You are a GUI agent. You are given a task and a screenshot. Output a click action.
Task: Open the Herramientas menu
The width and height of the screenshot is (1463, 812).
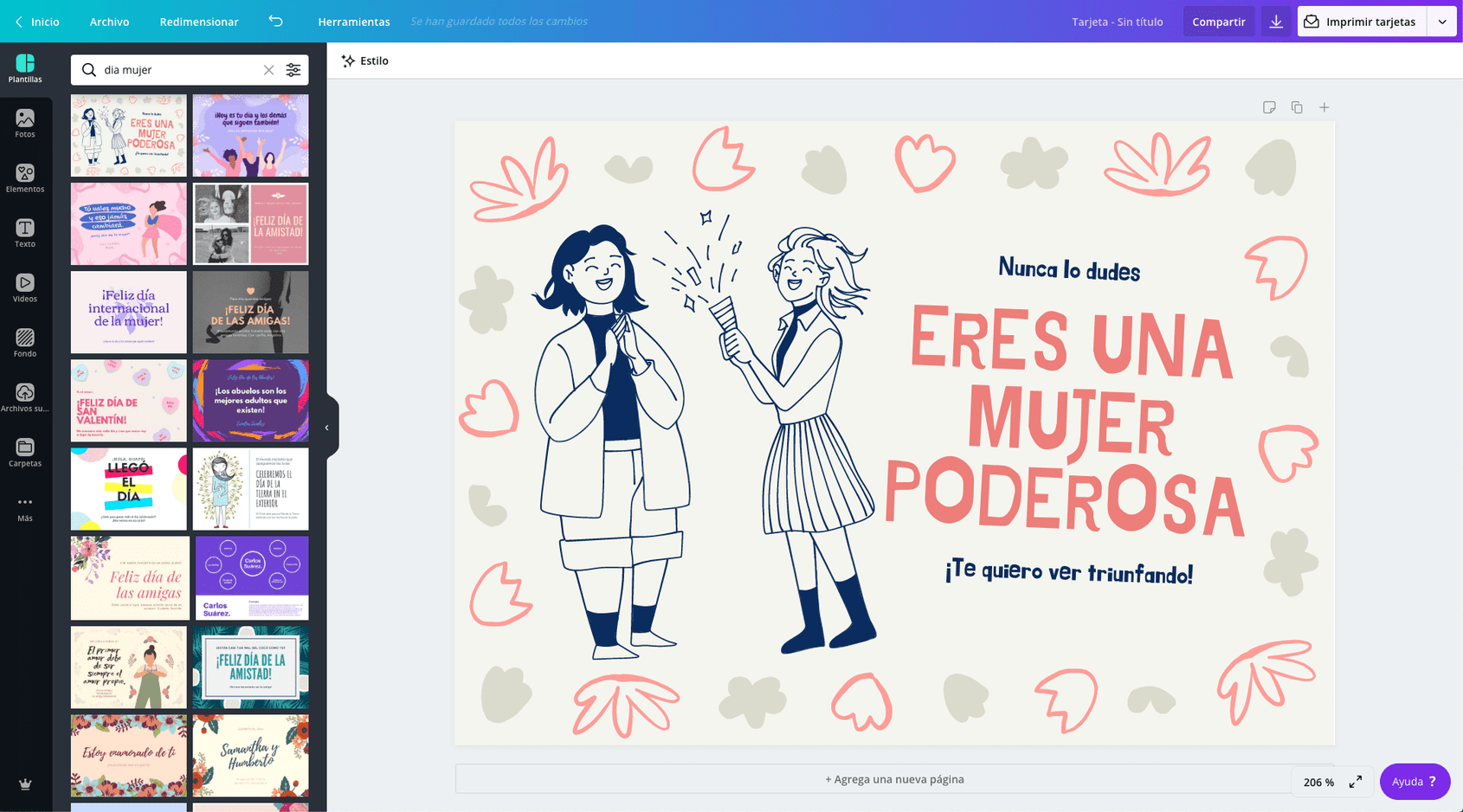coord(354,22)
